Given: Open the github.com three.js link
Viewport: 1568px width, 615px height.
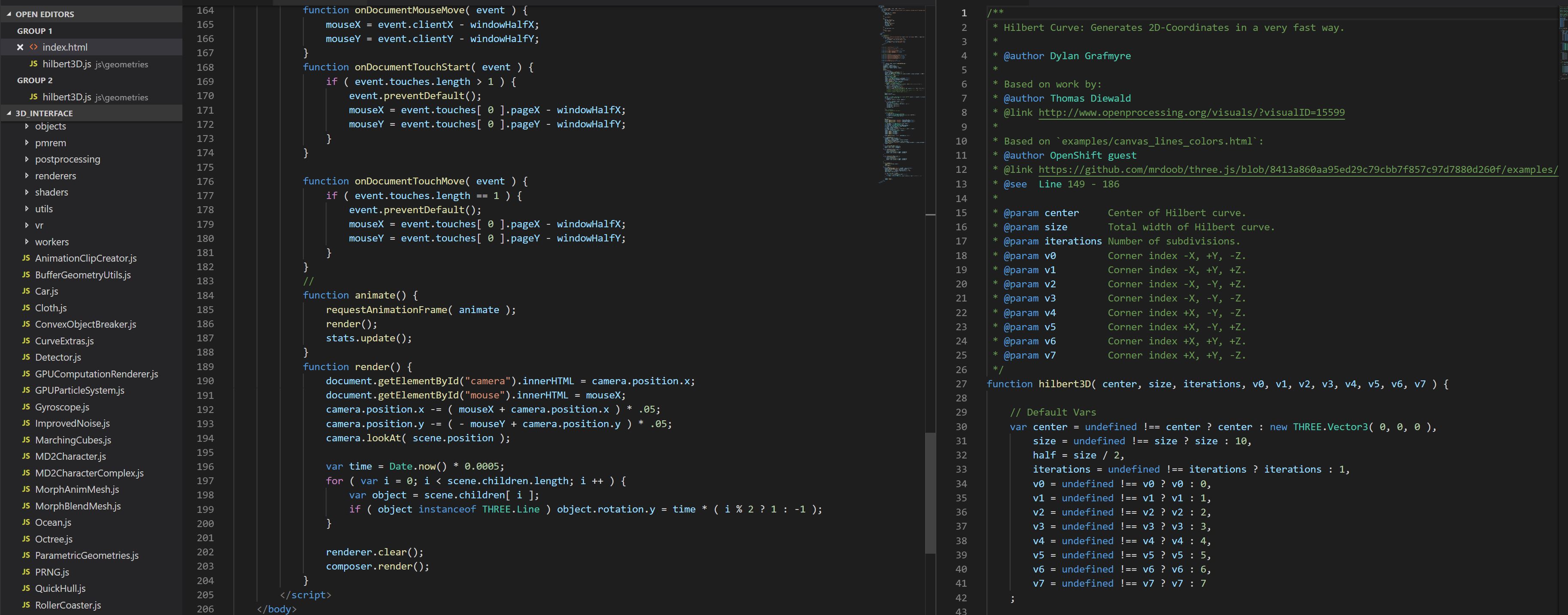Looking at the screenshot, I should tap(1298, 170).
